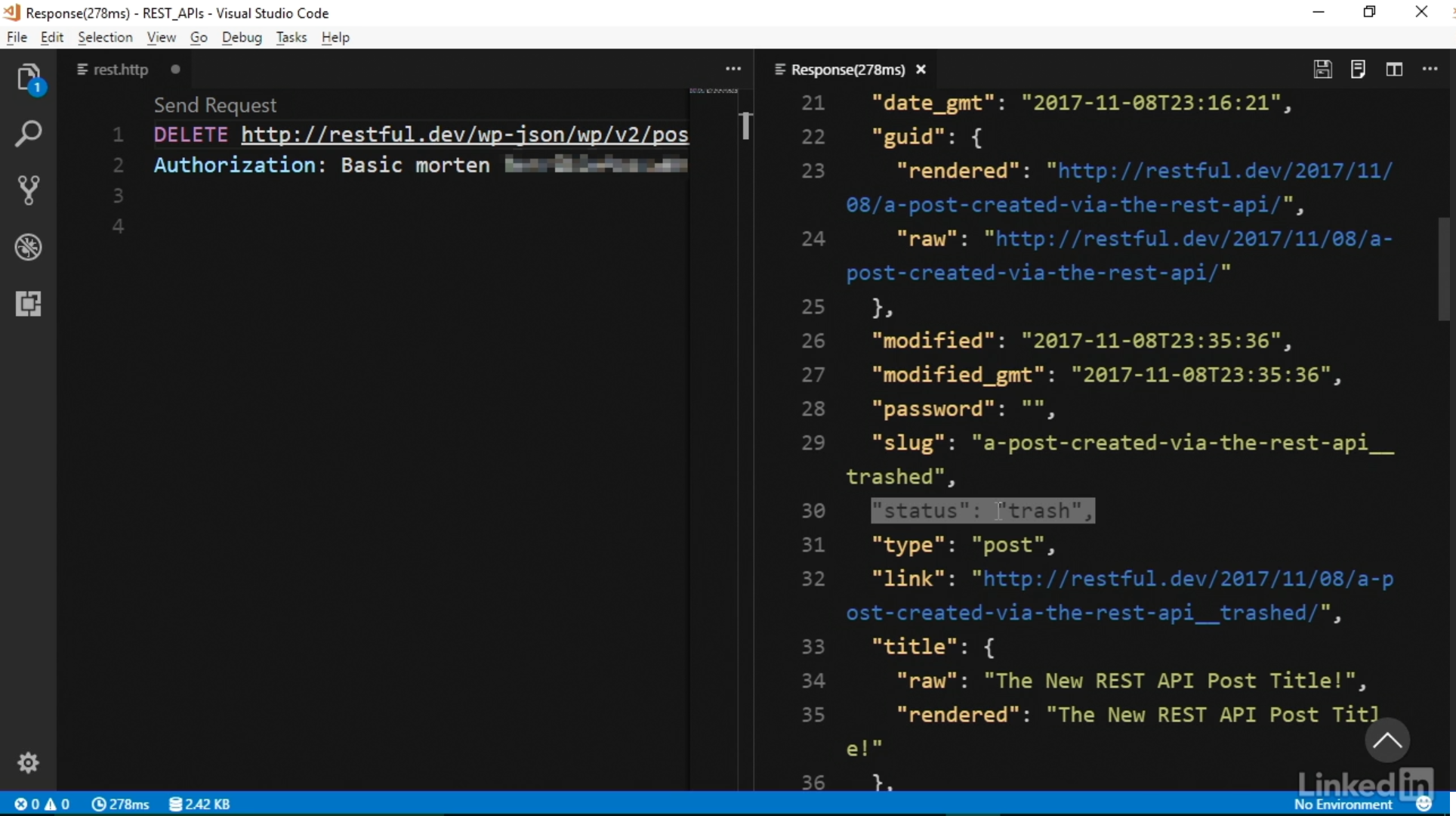This screenshot has height=816, width=1456.
Task: Open the Search view in activity bar
Action: 29,134
